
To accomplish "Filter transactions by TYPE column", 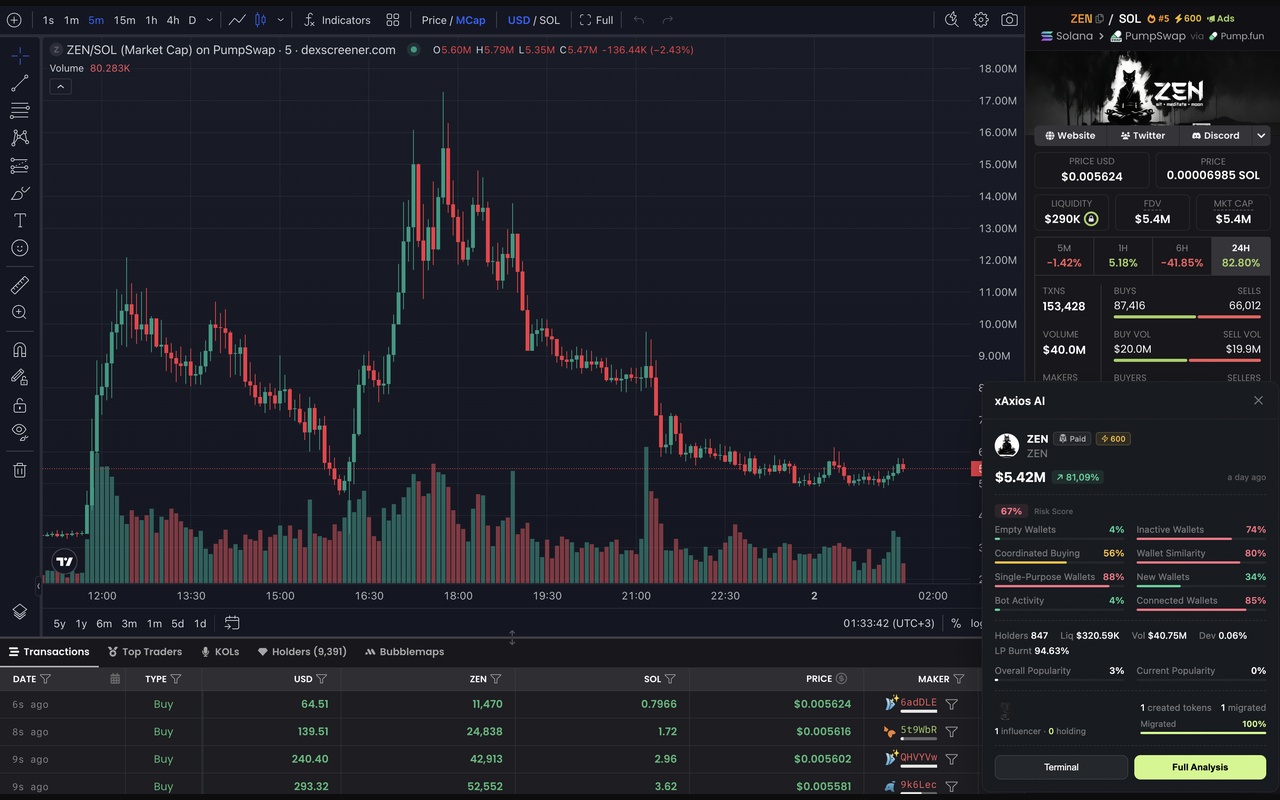I will (x=176, y=679).
